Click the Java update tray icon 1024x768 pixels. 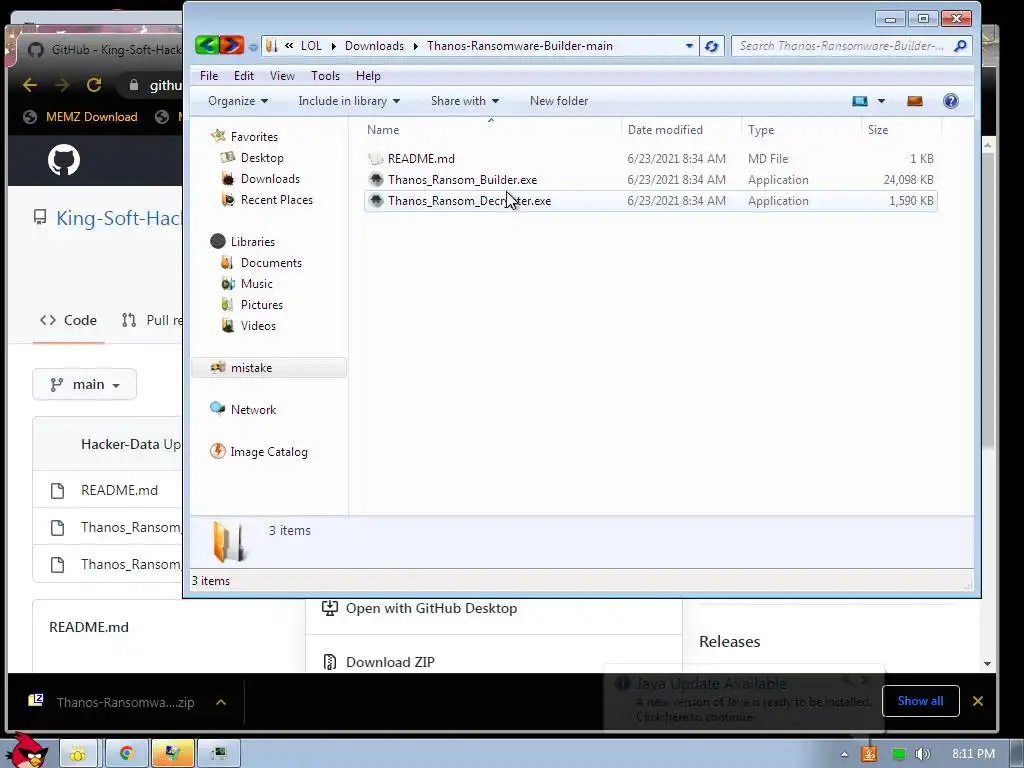point(869,754)
